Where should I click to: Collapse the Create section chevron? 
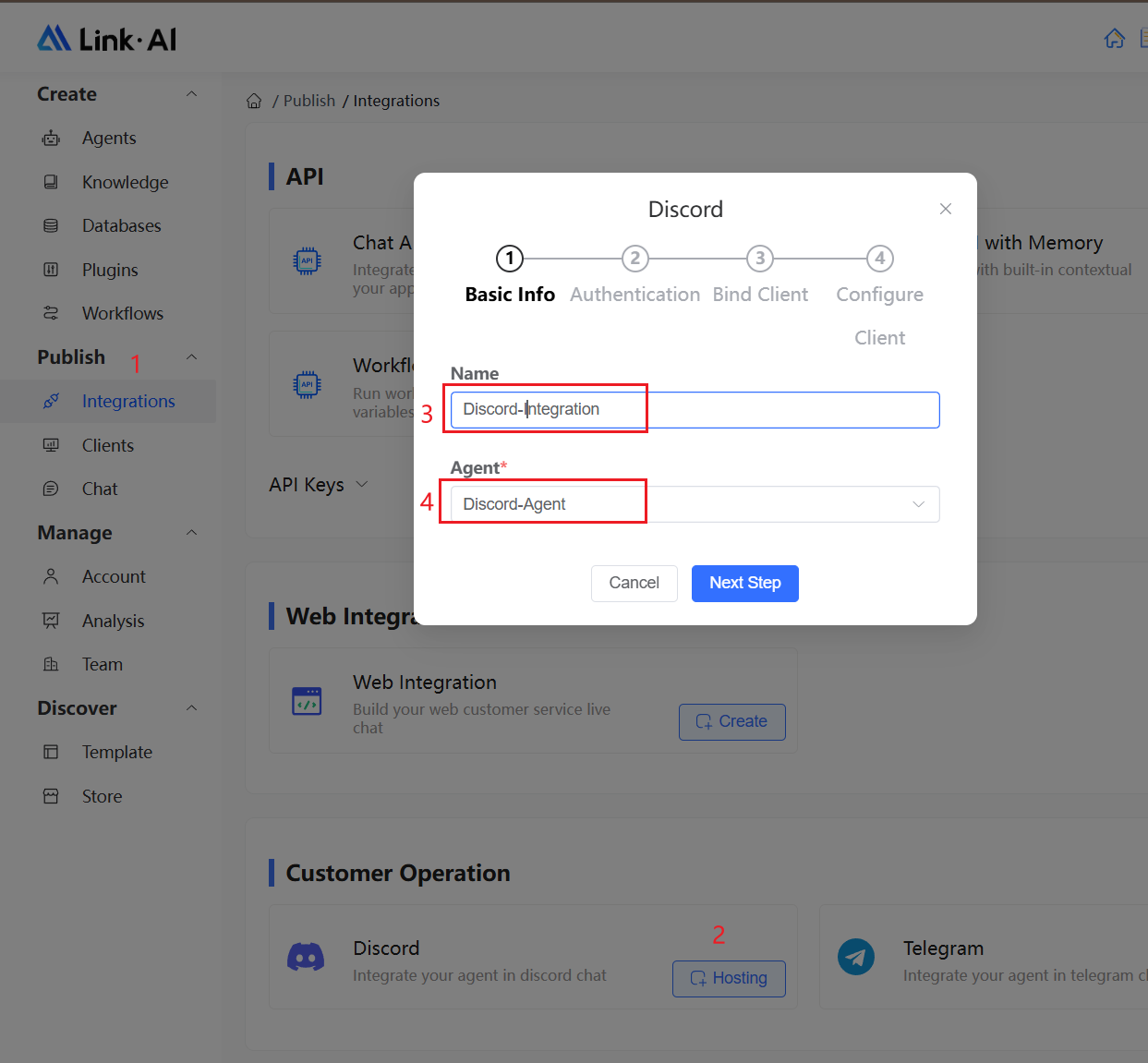coord(192,93)
